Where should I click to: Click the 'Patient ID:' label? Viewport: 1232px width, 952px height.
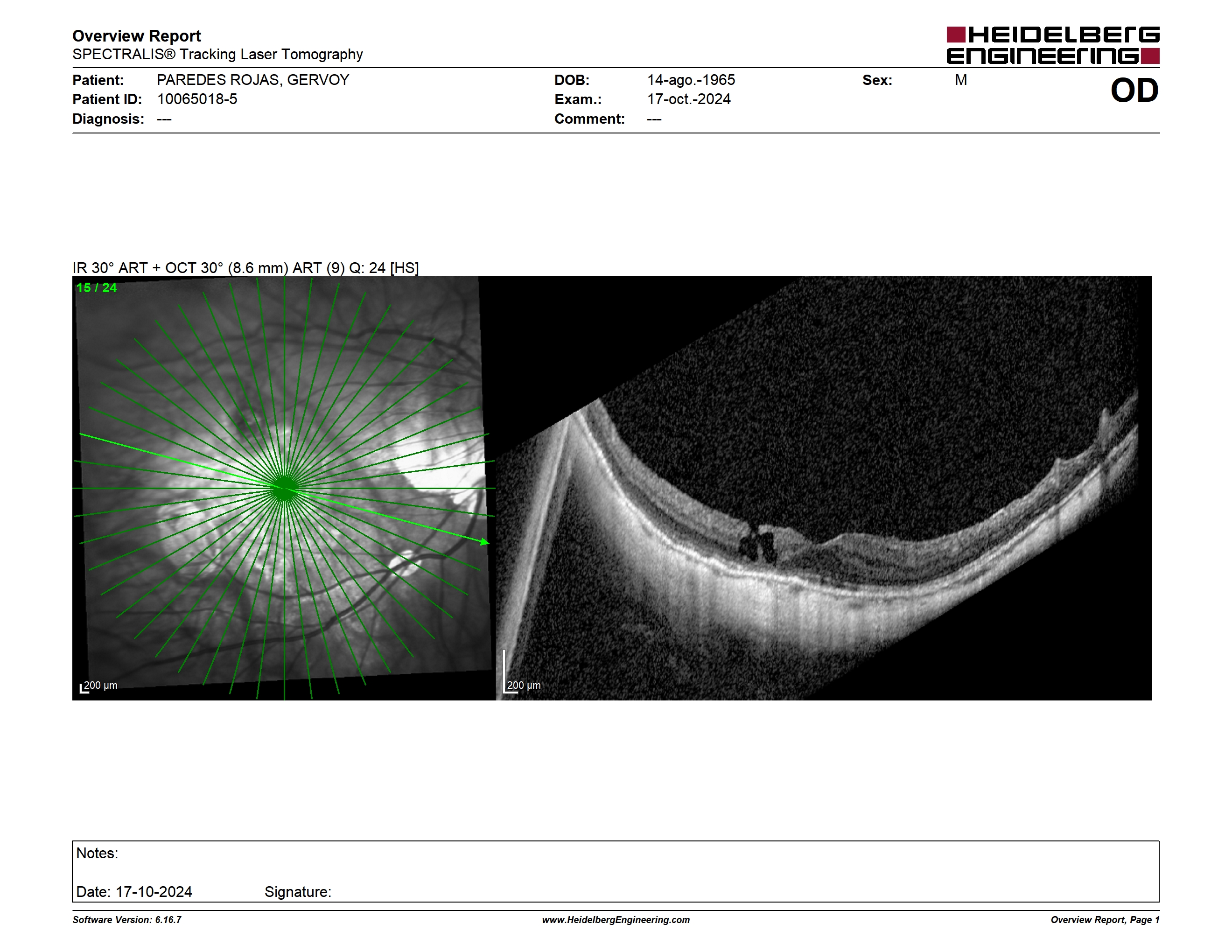point(107,99)
